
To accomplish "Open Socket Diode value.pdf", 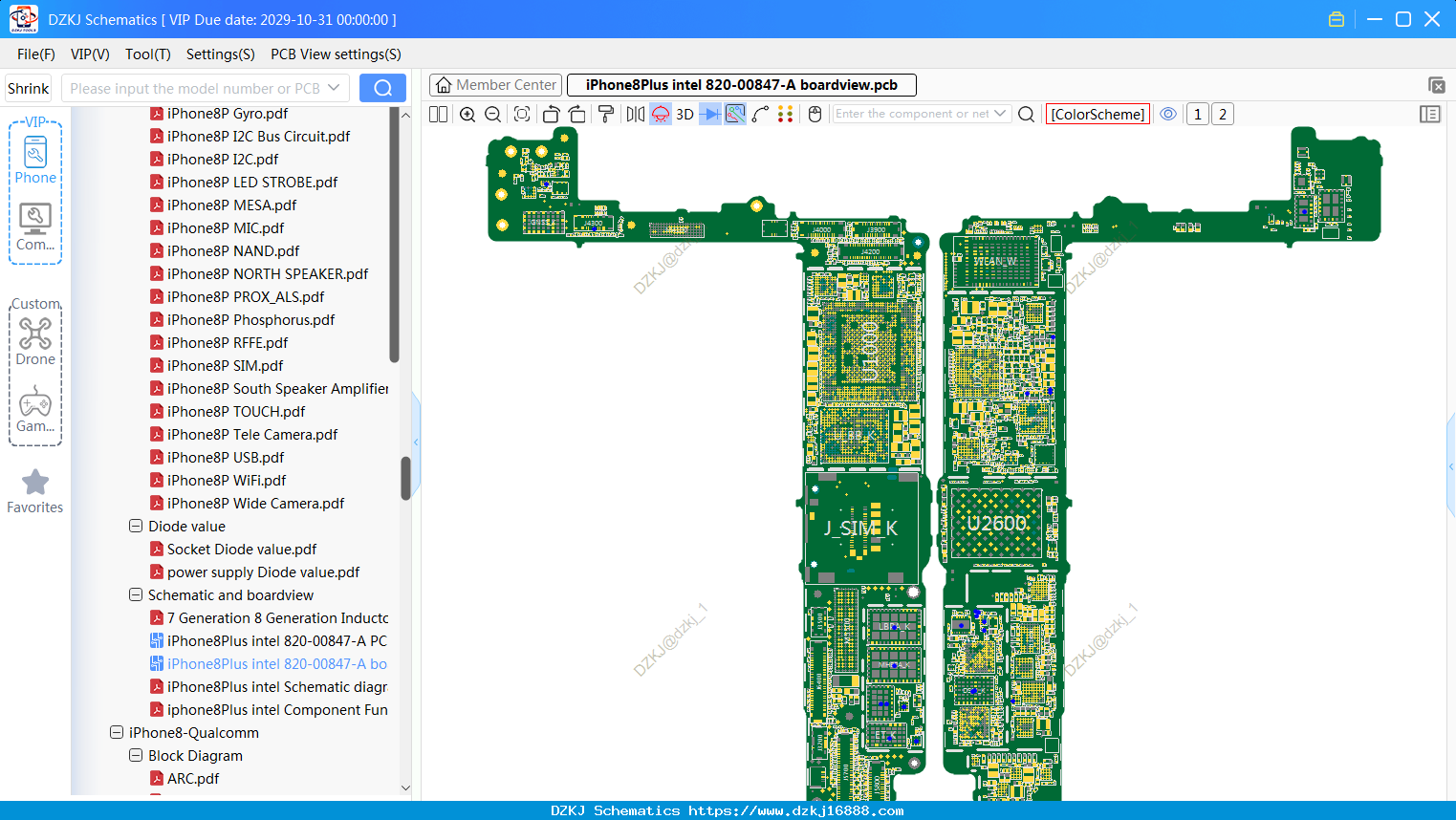I will (242, 550).
